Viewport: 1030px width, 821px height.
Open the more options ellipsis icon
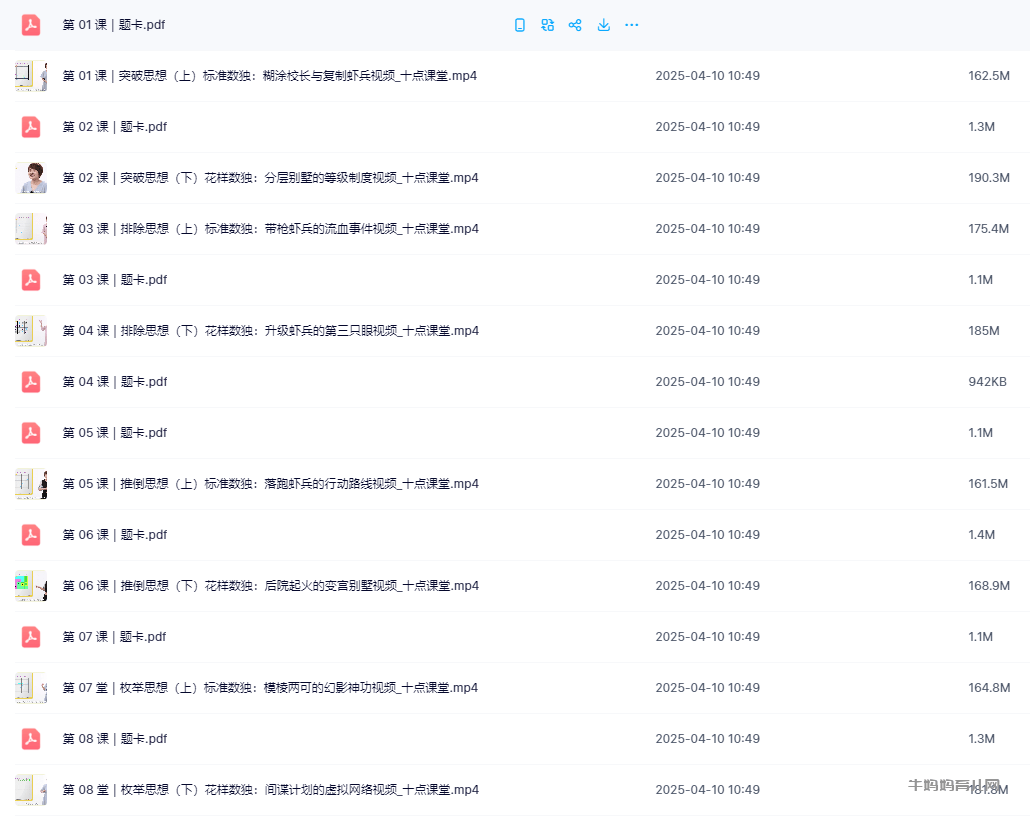(x=631, y=24)
